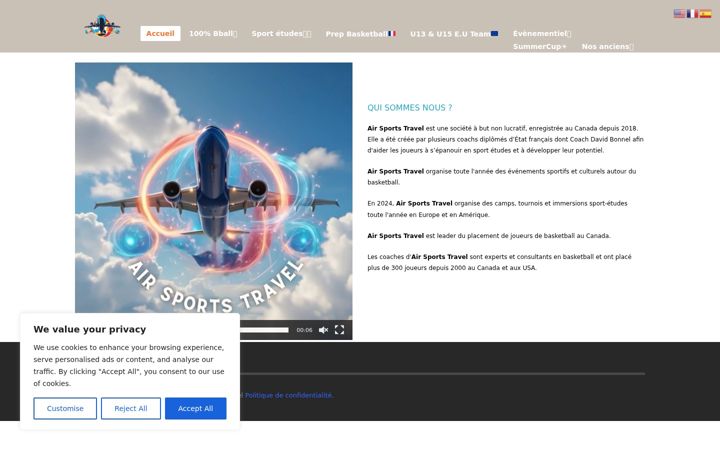Open Politique de confidentialité link
Viewport: 720px width, 450px height.
click(288, 395)
